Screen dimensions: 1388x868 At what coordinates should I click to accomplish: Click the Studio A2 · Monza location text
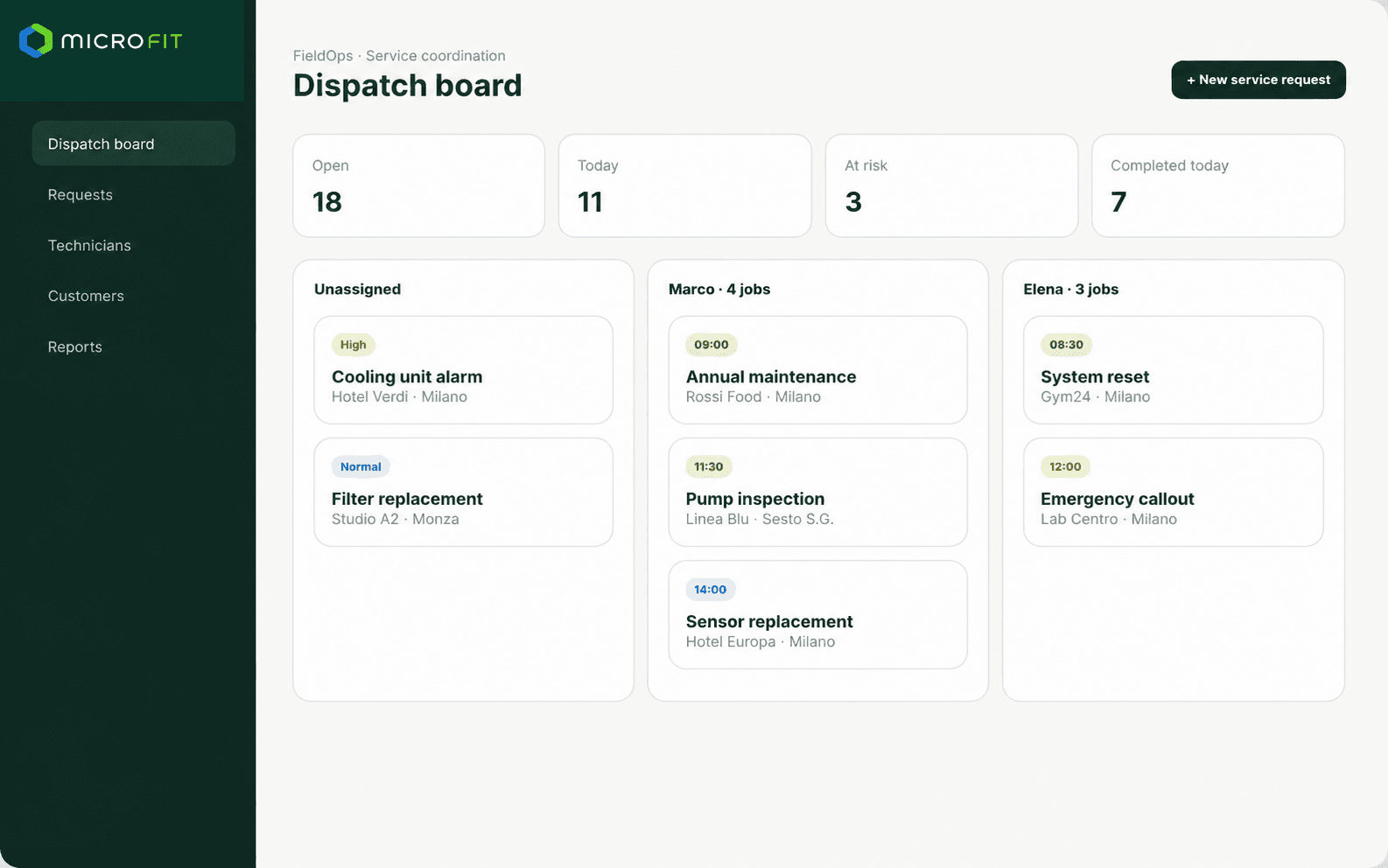click(x=396, y=520)
